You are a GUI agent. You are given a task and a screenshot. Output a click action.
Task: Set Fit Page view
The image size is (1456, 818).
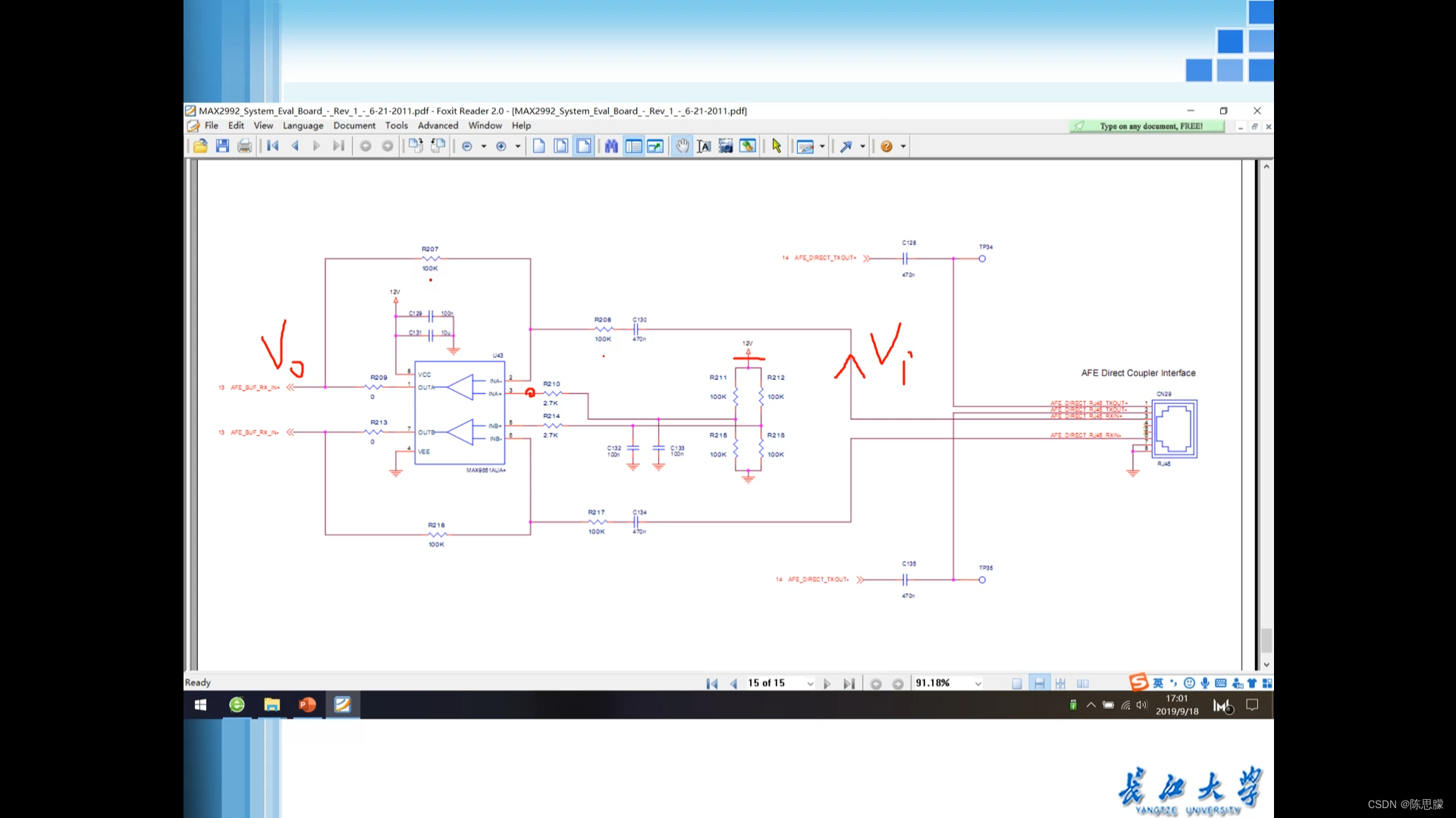[561, 146]
